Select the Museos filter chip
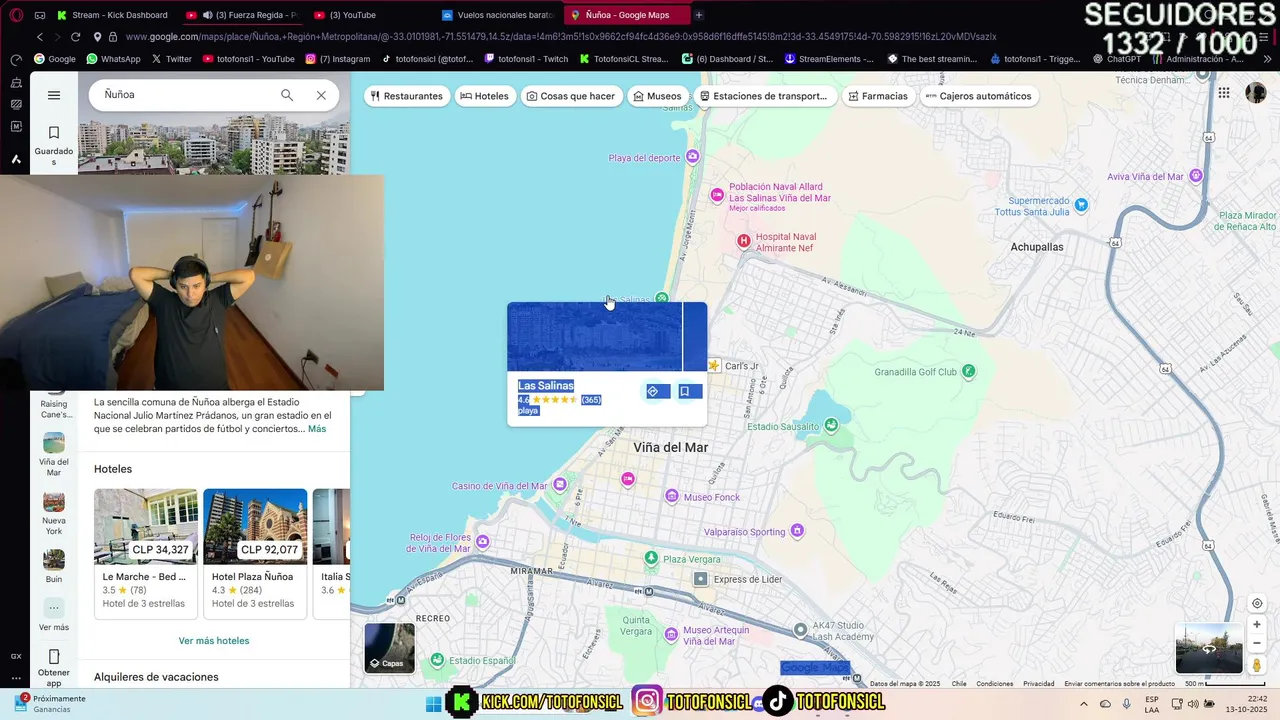Image resolution: width=1280 pixels, height=720 pixels. coord(657,96)
